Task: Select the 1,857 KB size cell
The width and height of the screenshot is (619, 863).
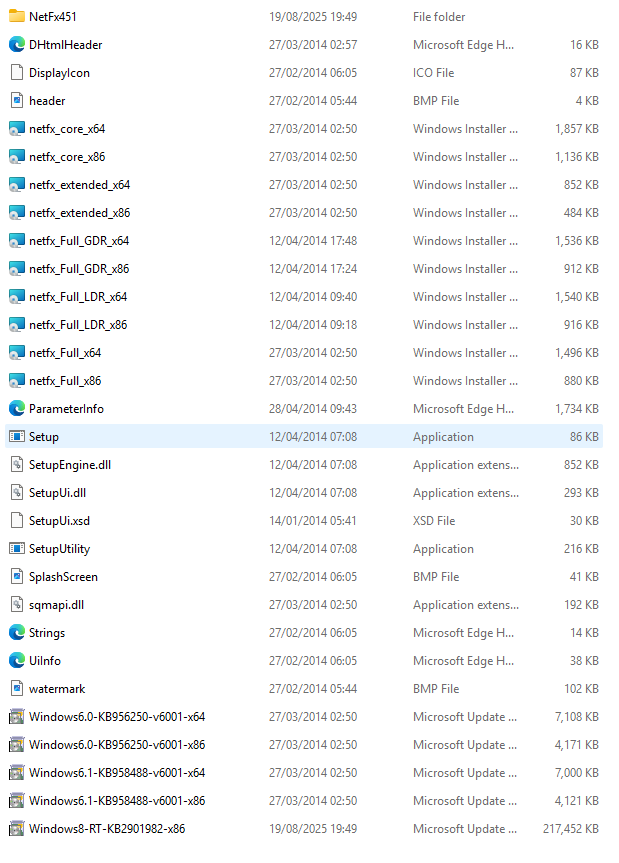Action: pos(577,129)
